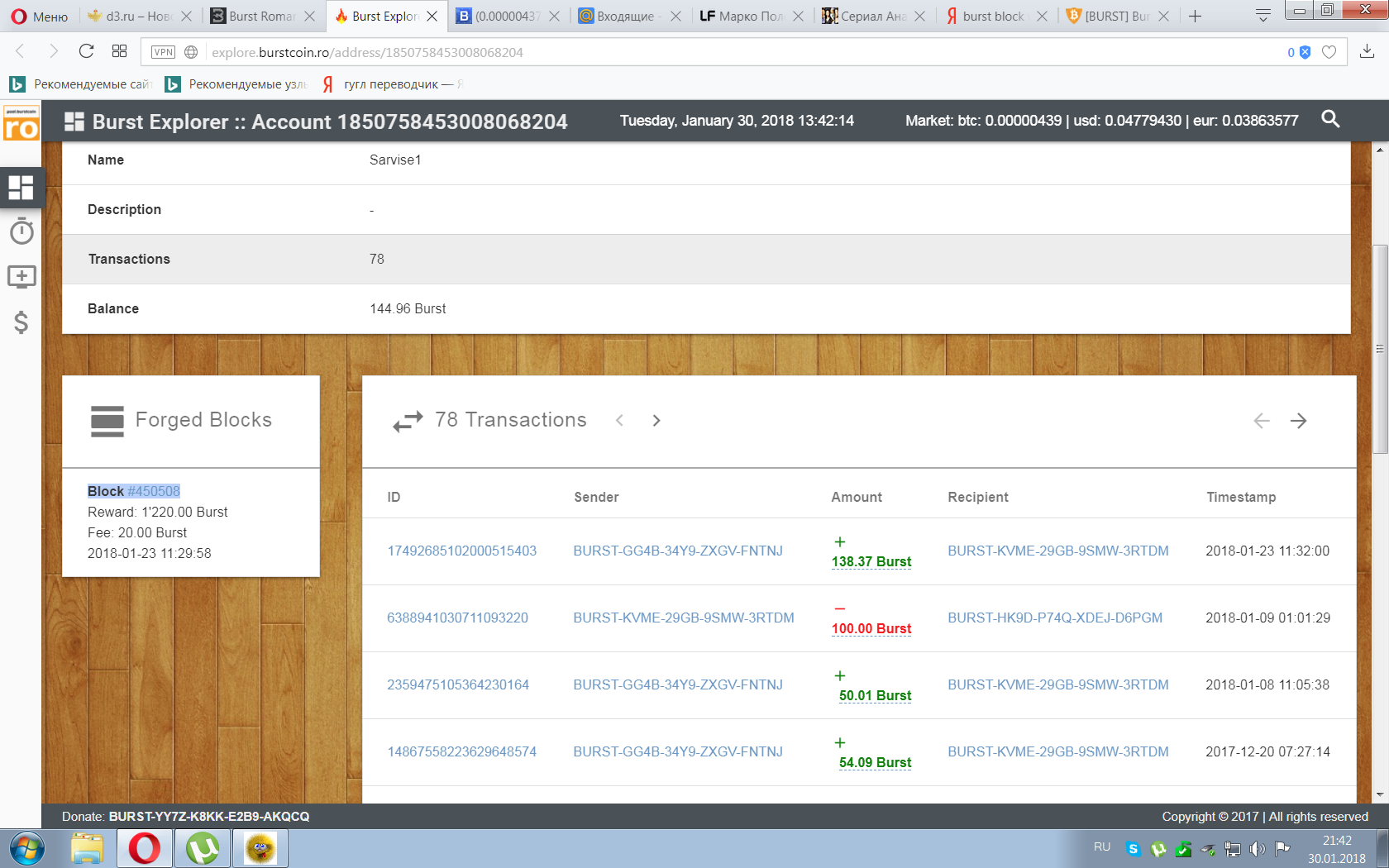Click the Opera taskbar icon

pos(145,849)
